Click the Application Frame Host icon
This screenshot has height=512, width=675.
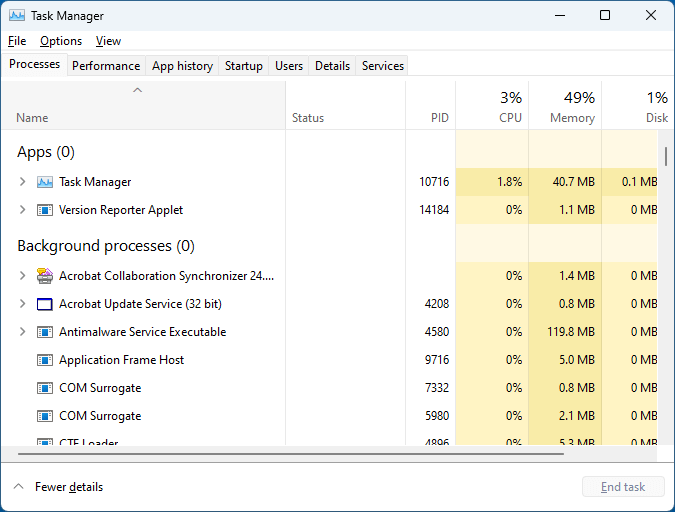[45, 360]
